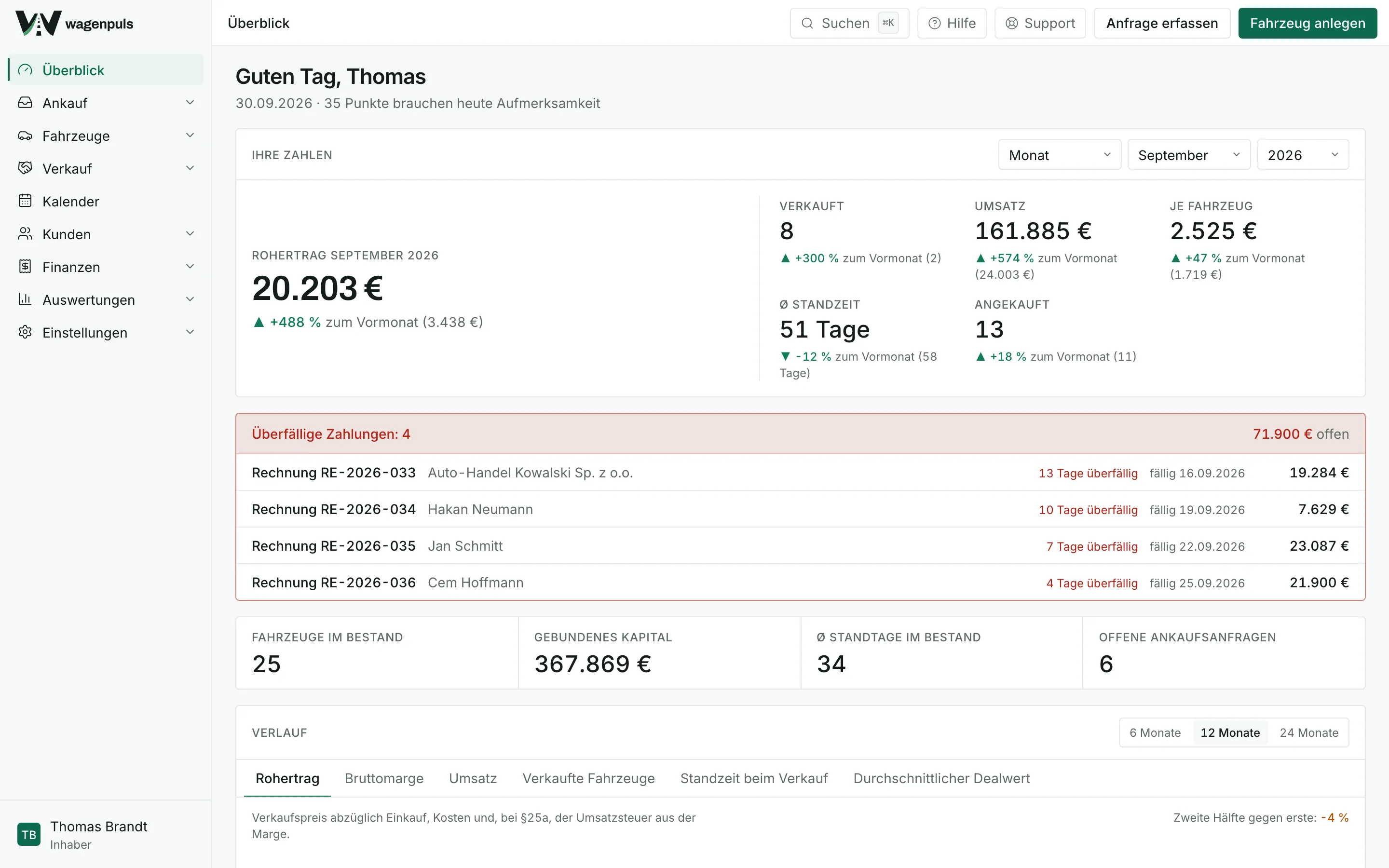This screenshot has width=1389, height=868.
Task: Open the Hilfe button
Action: pos(952,23)
